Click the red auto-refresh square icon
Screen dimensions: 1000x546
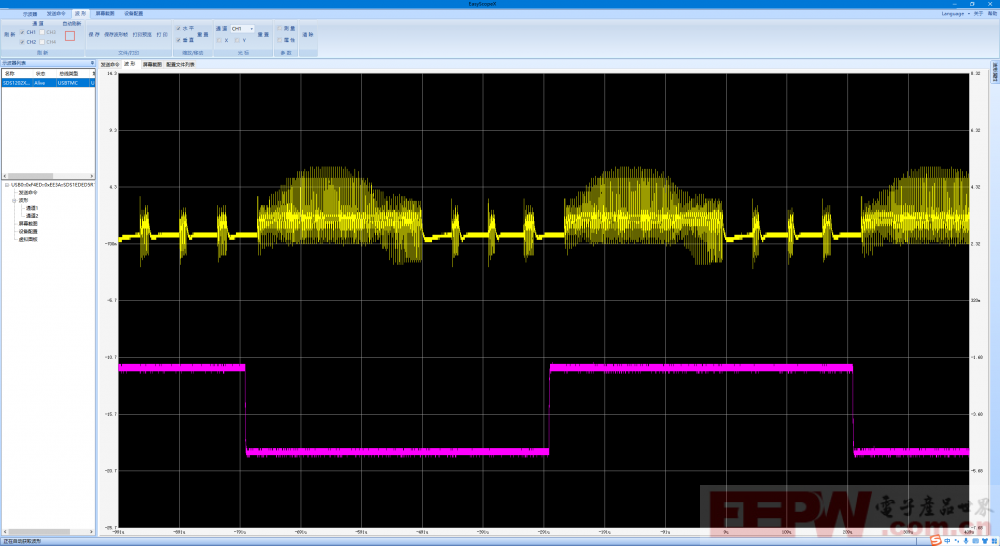pos(70,36)
